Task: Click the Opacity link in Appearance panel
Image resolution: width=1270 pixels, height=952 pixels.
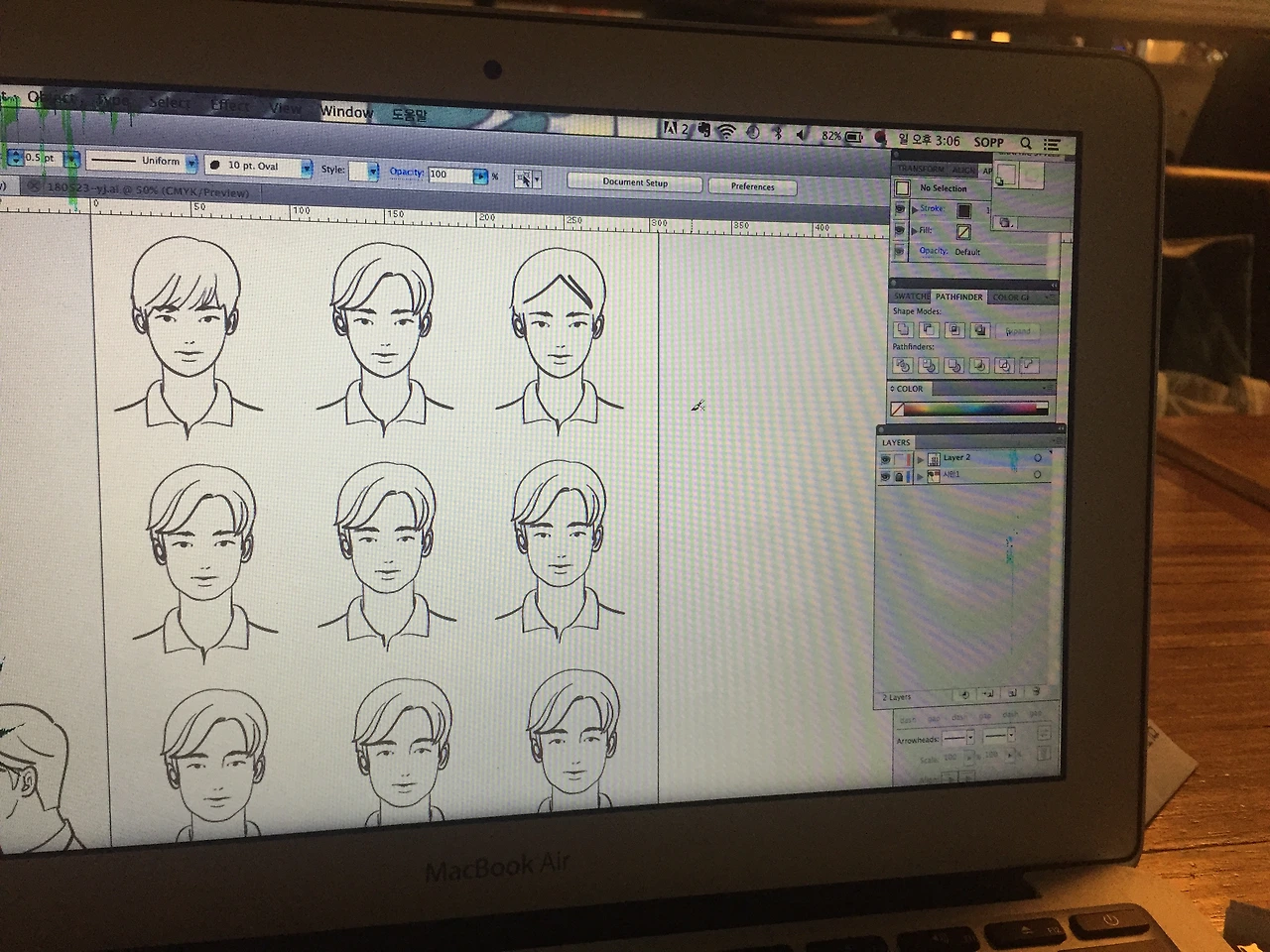Action: pyautogui.click(x=933, y=251)
